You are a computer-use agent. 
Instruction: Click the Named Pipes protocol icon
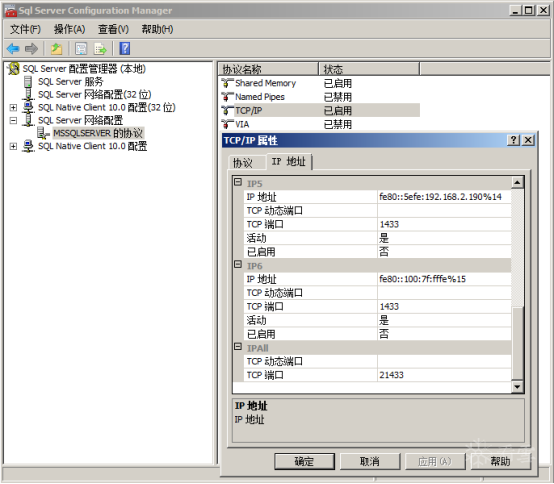pos(227,97)
